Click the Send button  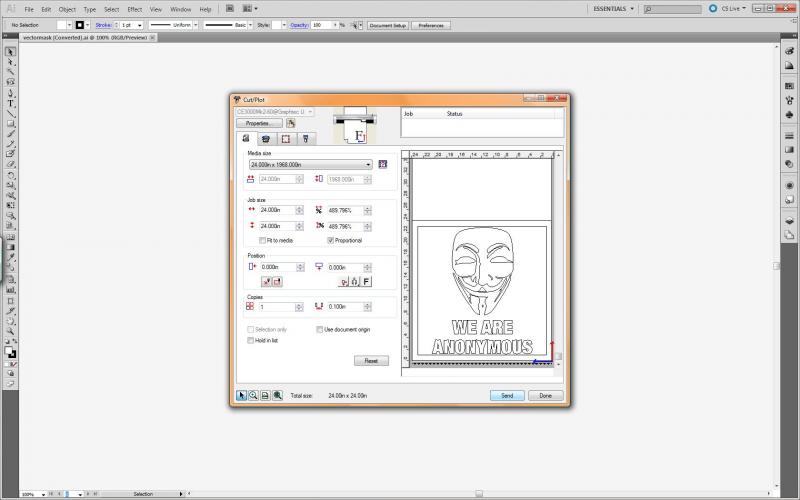507,395
